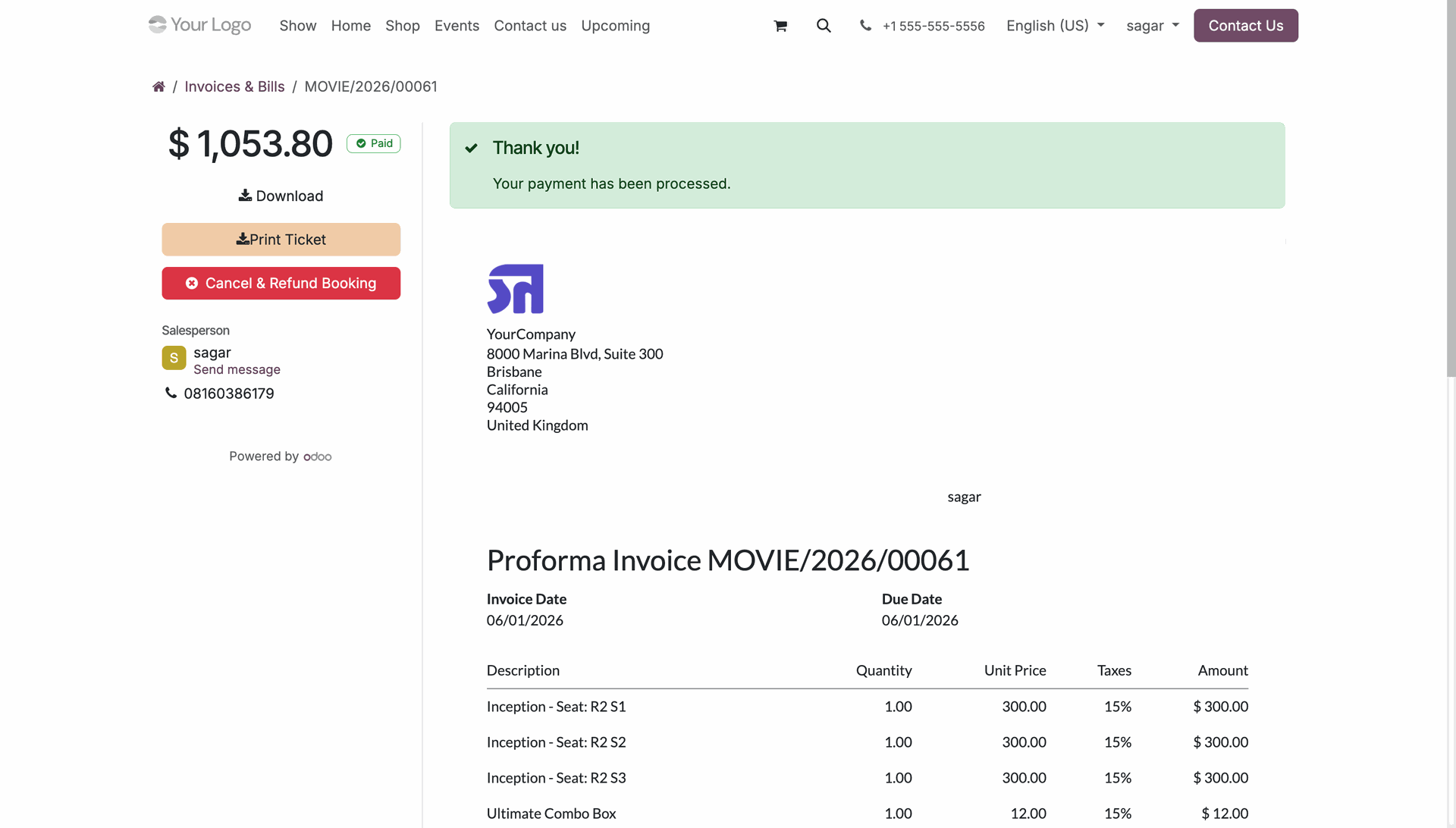Click the checkmark in Thank you banner
1456x828 pixels.
coord(472,148)
